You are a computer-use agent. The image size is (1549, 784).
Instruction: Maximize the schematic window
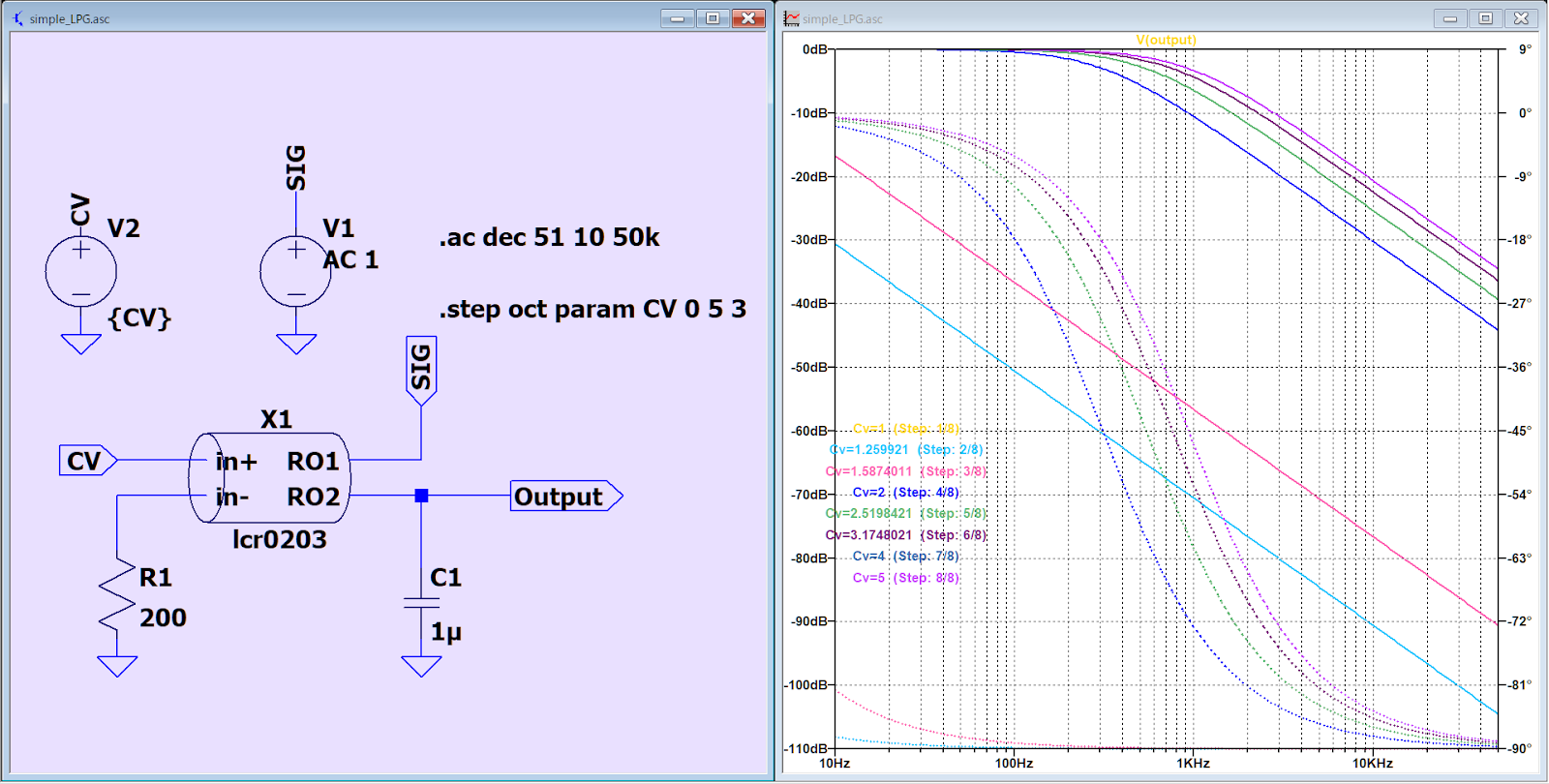tap(713, 18)
